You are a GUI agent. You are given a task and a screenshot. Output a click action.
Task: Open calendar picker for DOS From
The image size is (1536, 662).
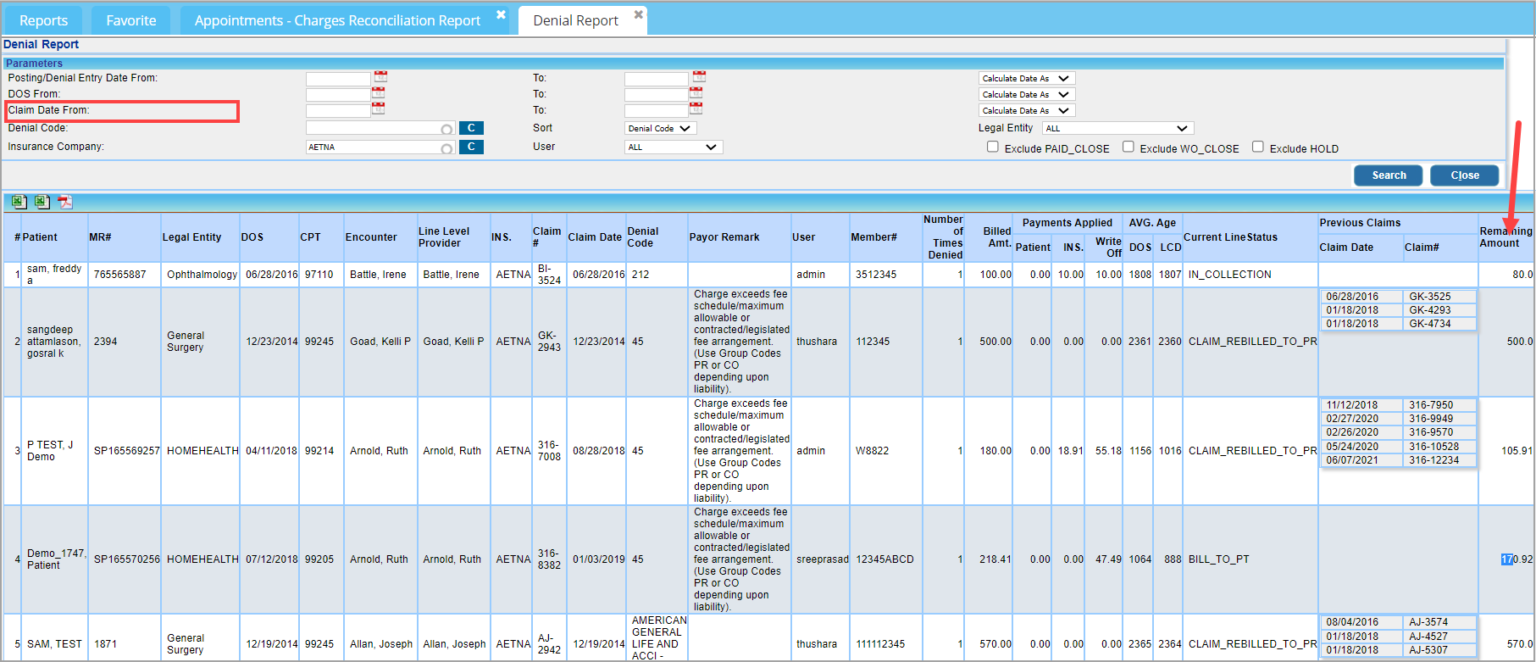378,93
